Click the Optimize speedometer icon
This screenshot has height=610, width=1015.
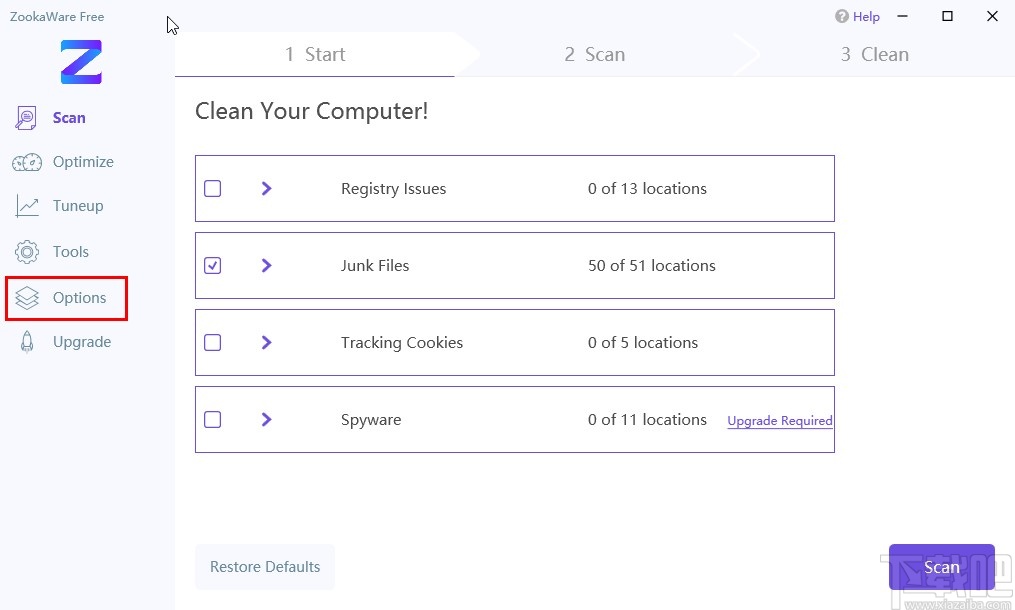click(x=27, y=162)
